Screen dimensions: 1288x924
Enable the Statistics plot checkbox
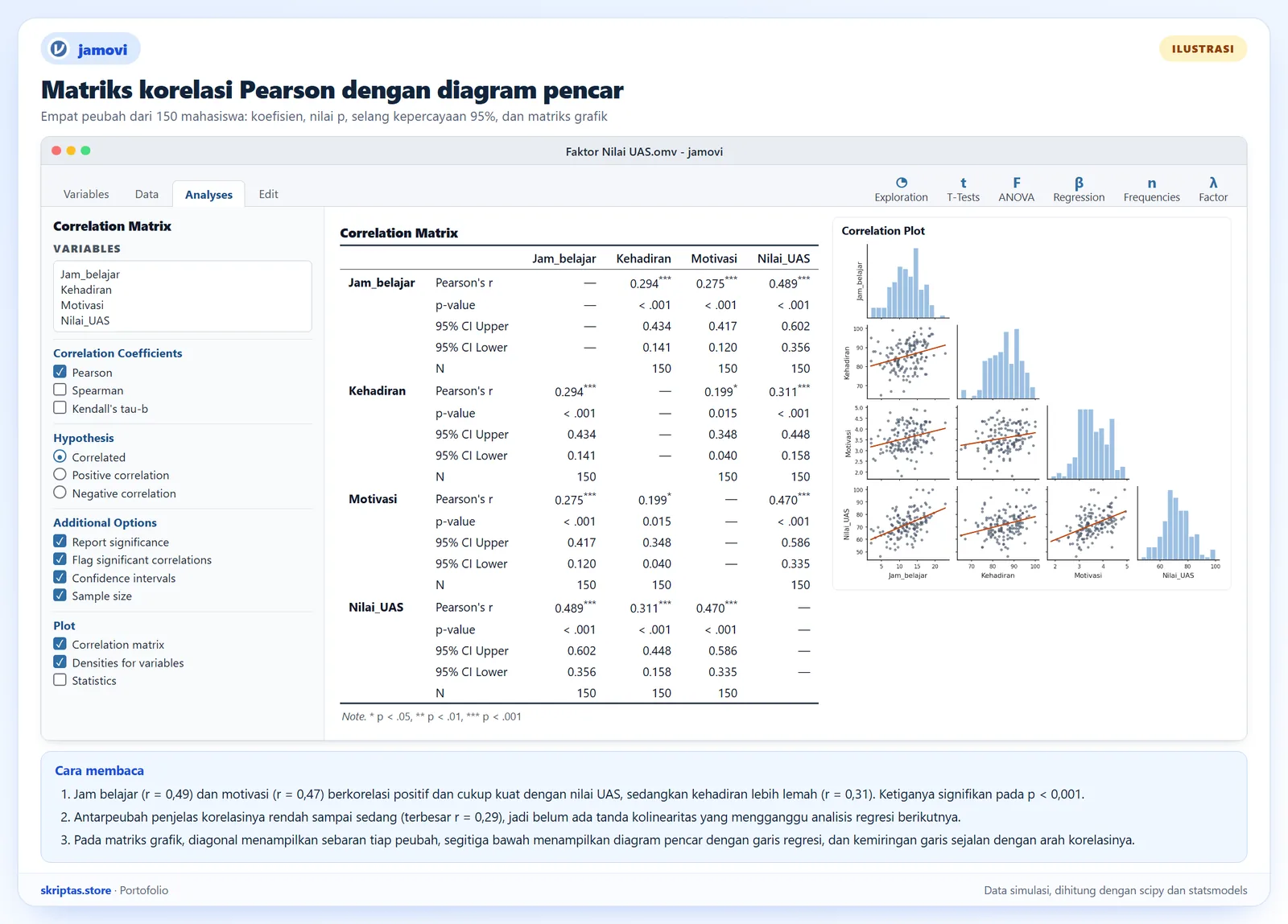click(60, 680)
